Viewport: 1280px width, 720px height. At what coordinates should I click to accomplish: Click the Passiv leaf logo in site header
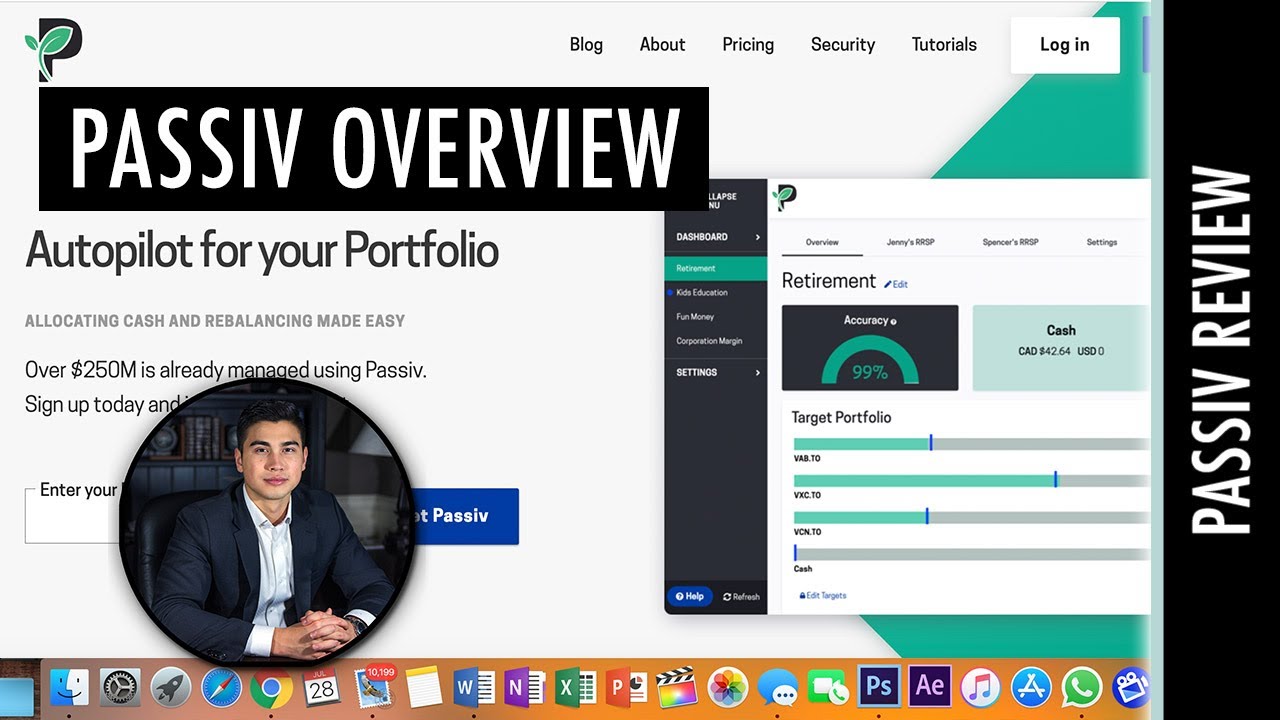pyautogui.click(x=54, y=48)
